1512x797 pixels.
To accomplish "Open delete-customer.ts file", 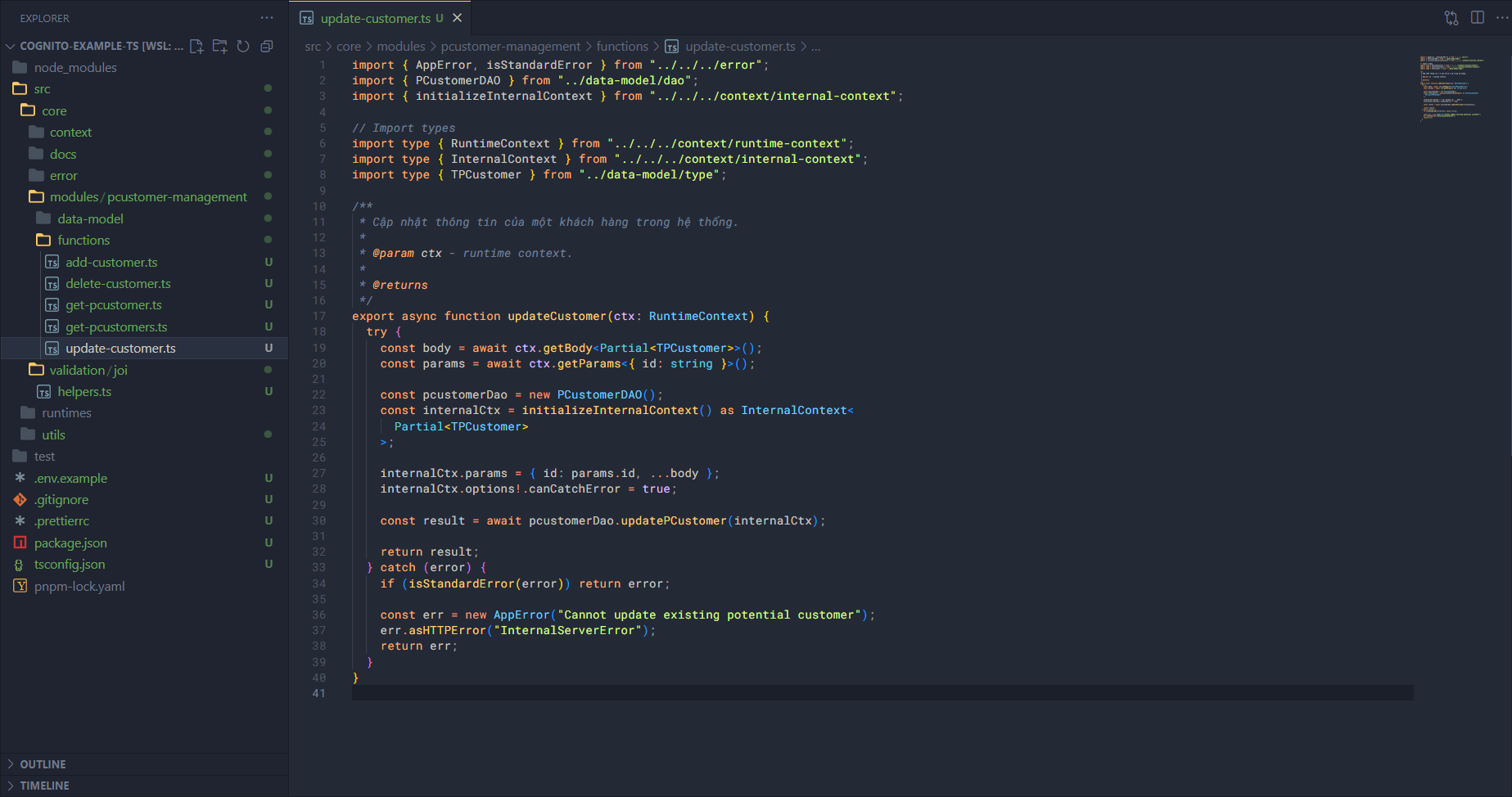I will [118, 283].
